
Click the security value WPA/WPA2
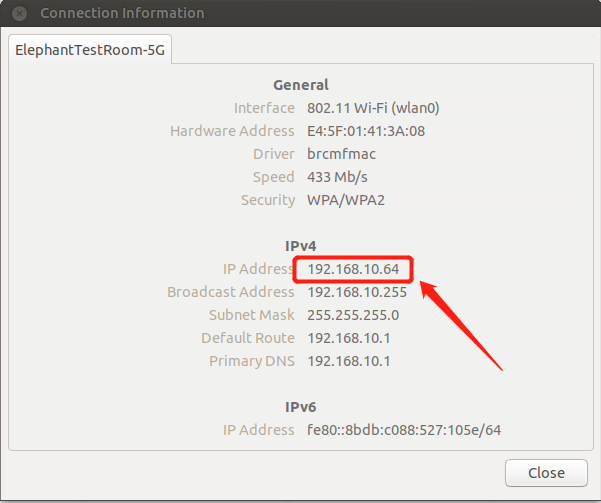pyautogui.click(x=345, y=200)
